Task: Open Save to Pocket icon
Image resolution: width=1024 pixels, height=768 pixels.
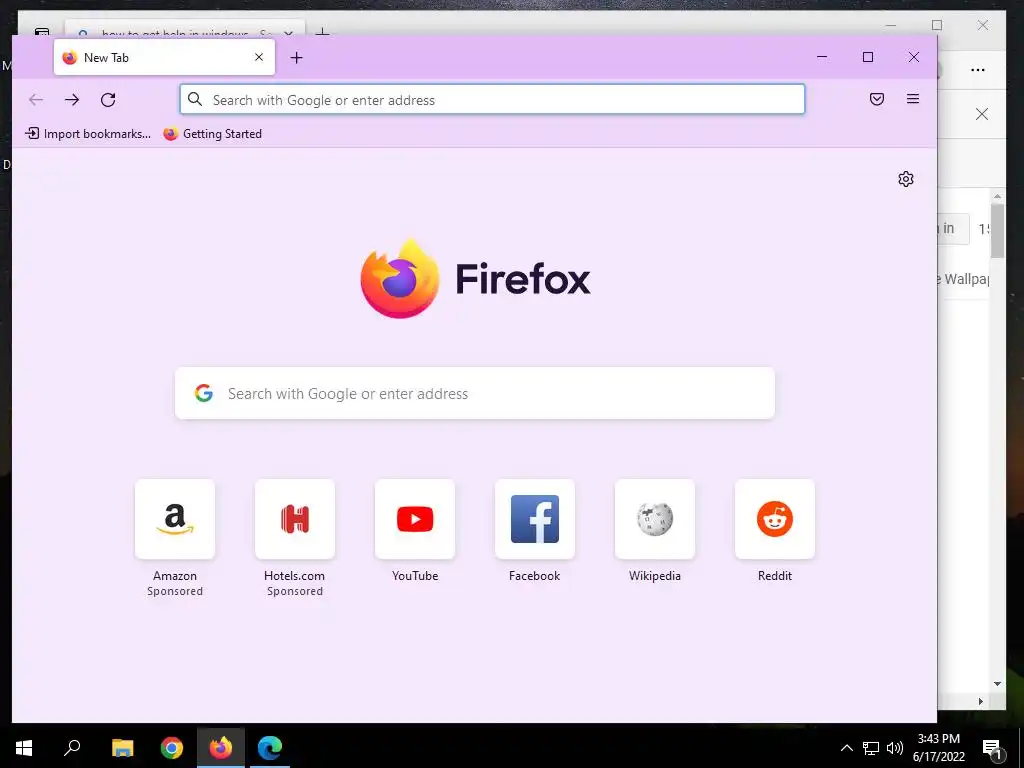Action: (877, 99)
